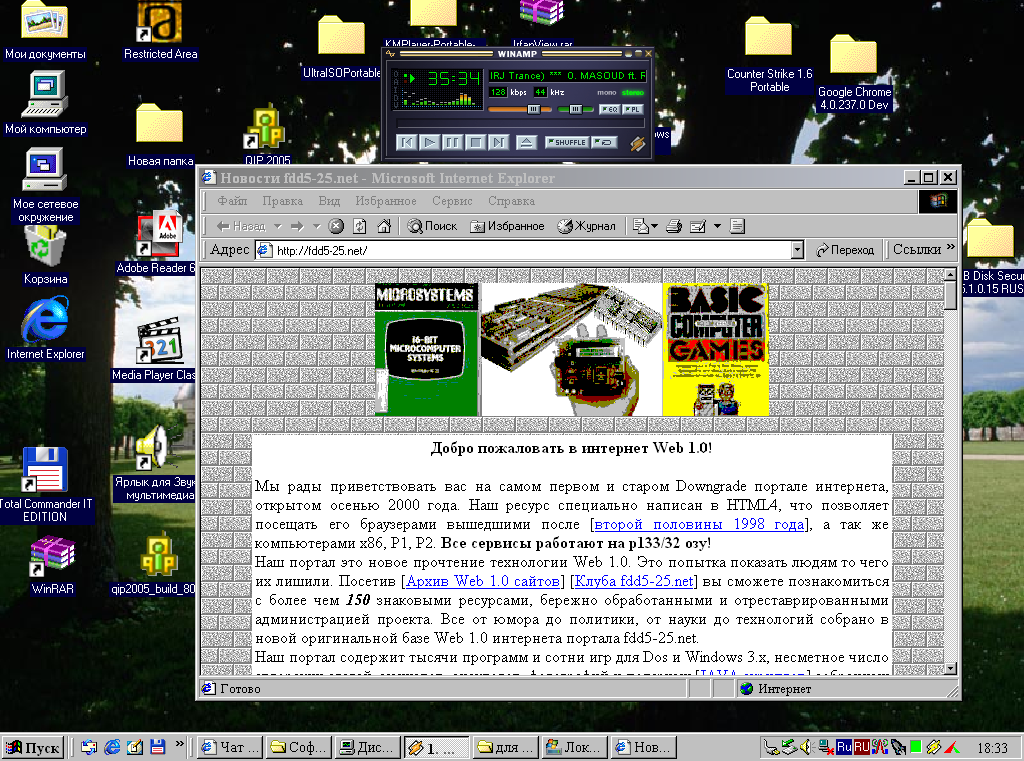Stop playback in Winamp
This screenshot has height=761, width=1024.
[475, 142]
